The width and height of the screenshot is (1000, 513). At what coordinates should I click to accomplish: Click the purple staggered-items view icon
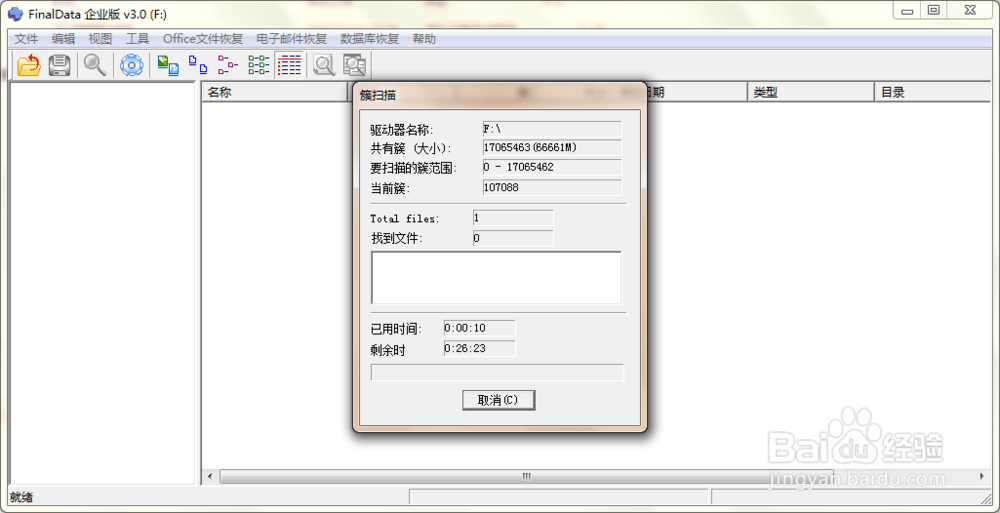228,65
